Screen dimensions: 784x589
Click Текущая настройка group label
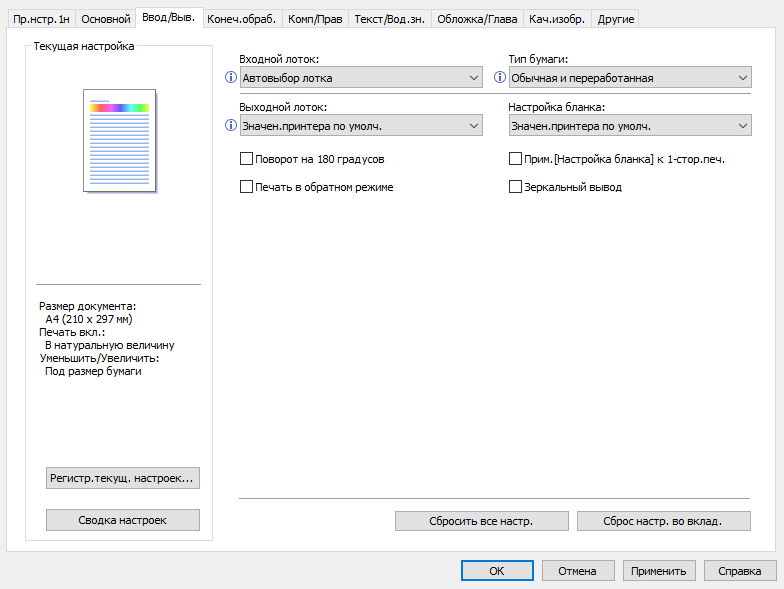click(84, 46)
